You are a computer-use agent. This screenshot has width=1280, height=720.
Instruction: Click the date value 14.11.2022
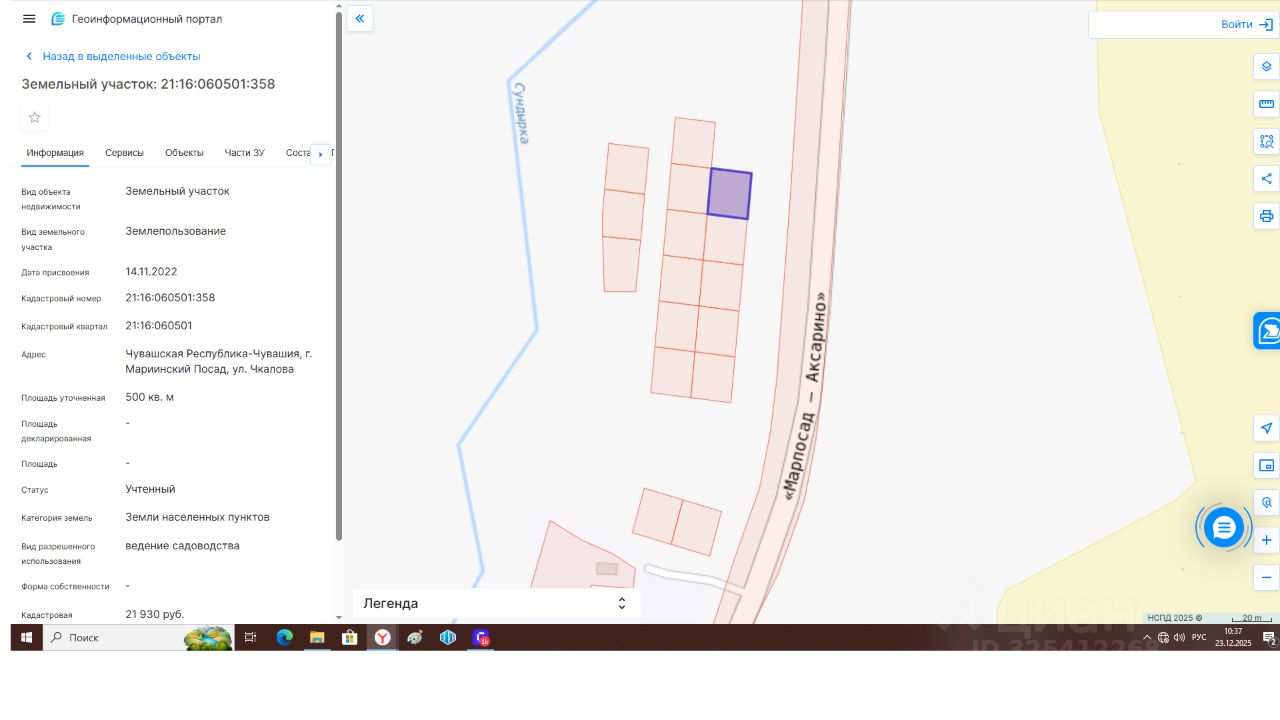coord(151,272)
